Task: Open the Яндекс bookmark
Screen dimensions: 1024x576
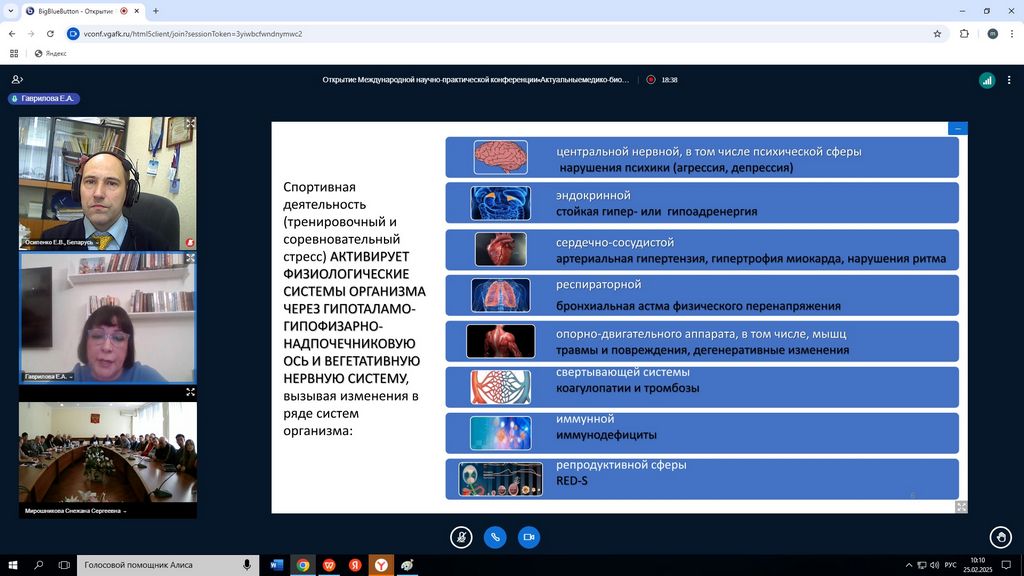Action: pos(50,53)
